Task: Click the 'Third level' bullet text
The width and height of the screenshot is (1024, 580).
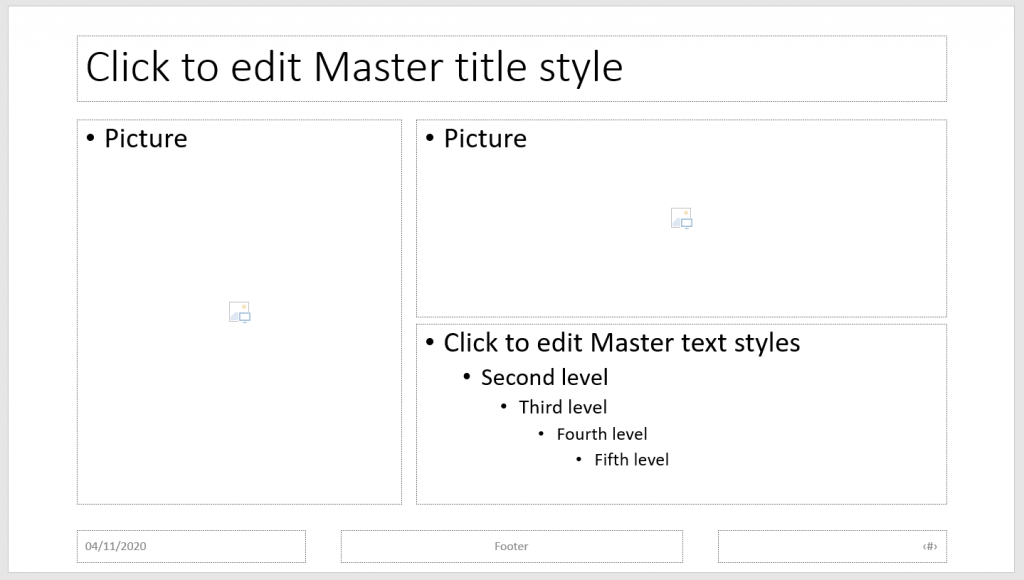Action: [563, 407]
